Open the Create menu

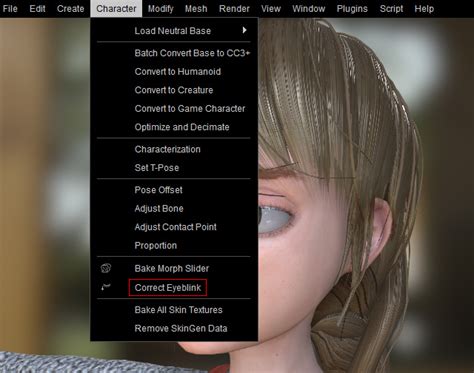[70, 8]
